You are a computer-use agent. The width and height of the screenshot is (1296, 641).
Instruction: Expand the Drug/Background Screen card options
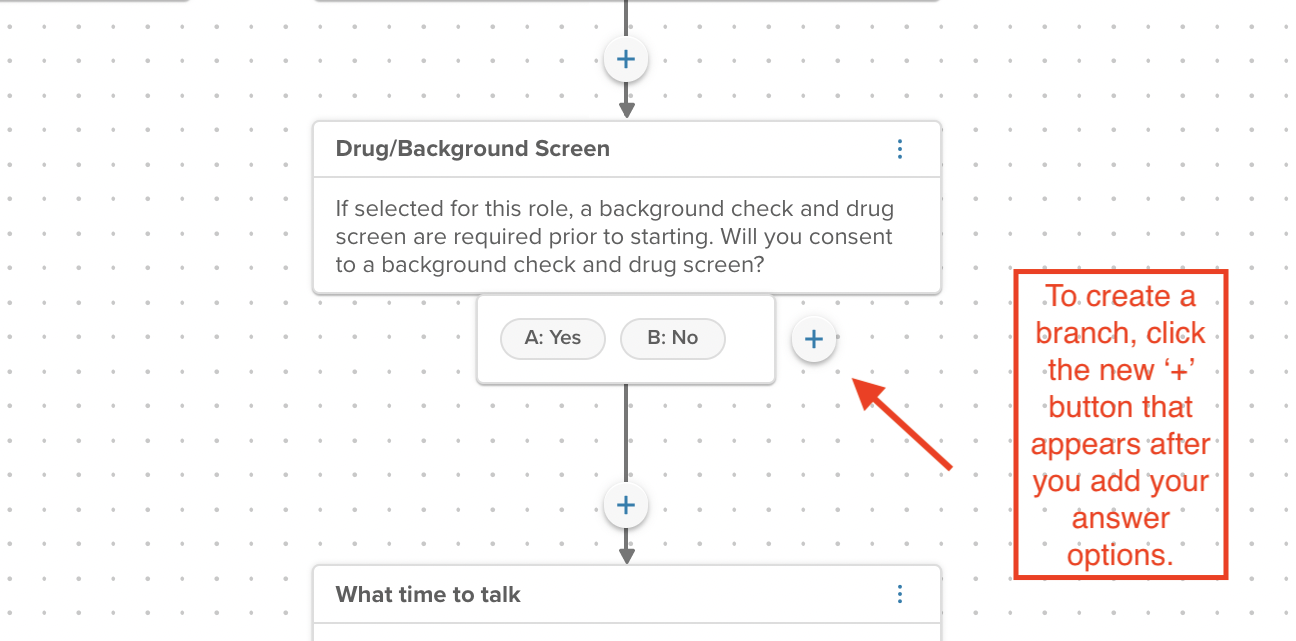[899, 148]
